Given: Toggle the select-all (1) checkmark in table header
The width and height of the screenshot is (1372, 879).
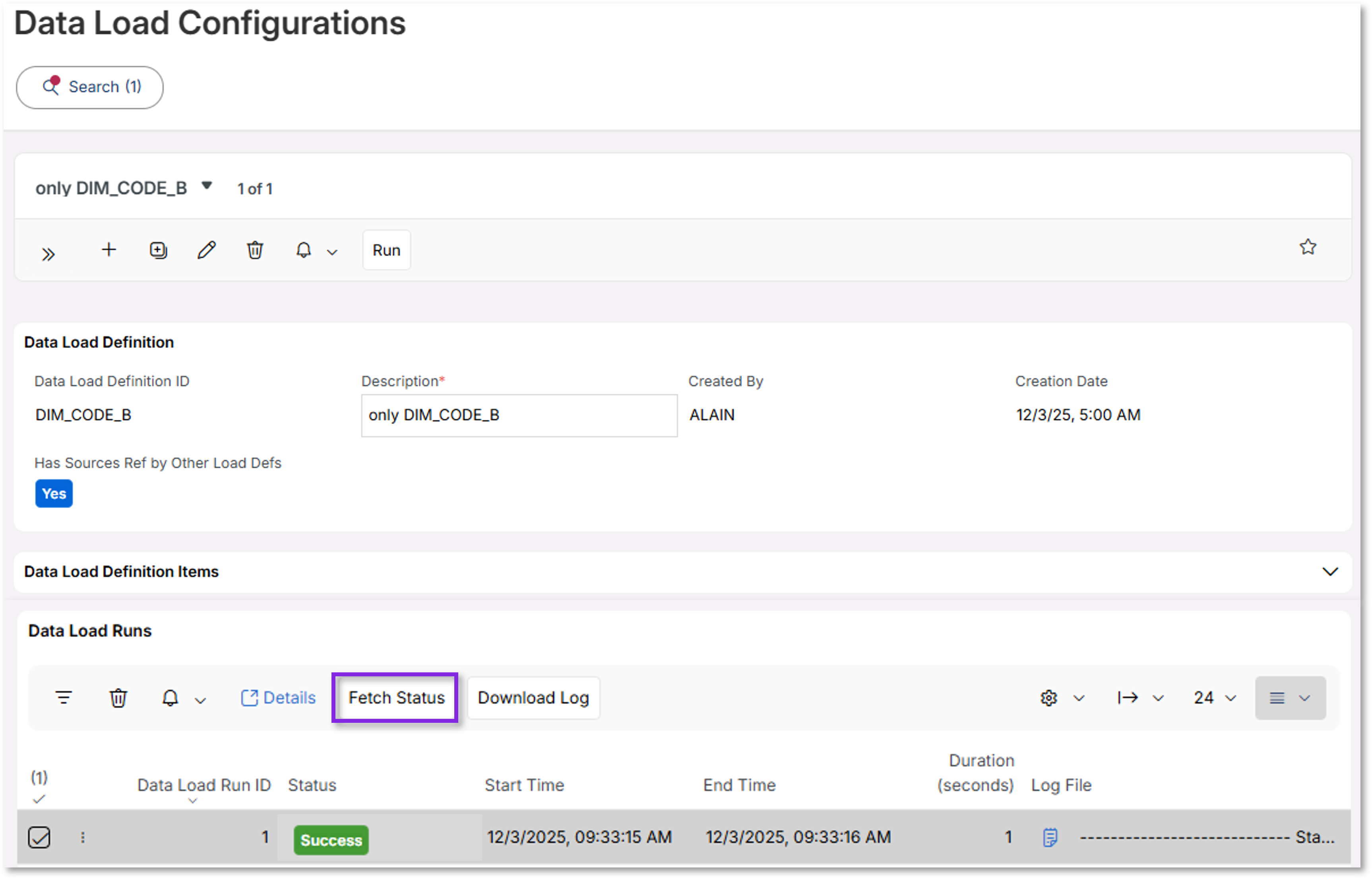Looking at the screenshot, I should 39,799.
